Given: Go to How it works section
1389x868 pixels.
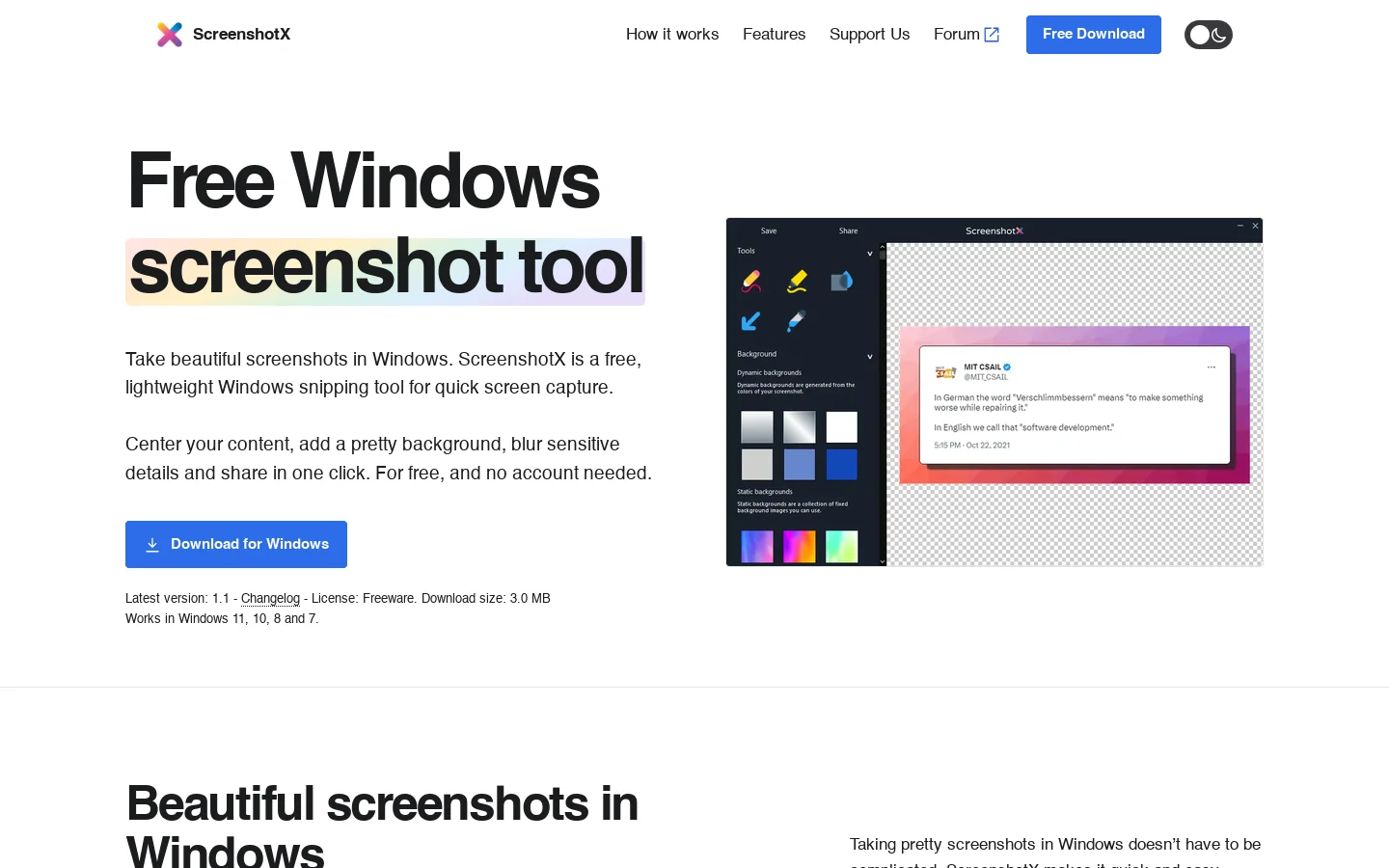Looking at the screenshot, I should 672,35.
